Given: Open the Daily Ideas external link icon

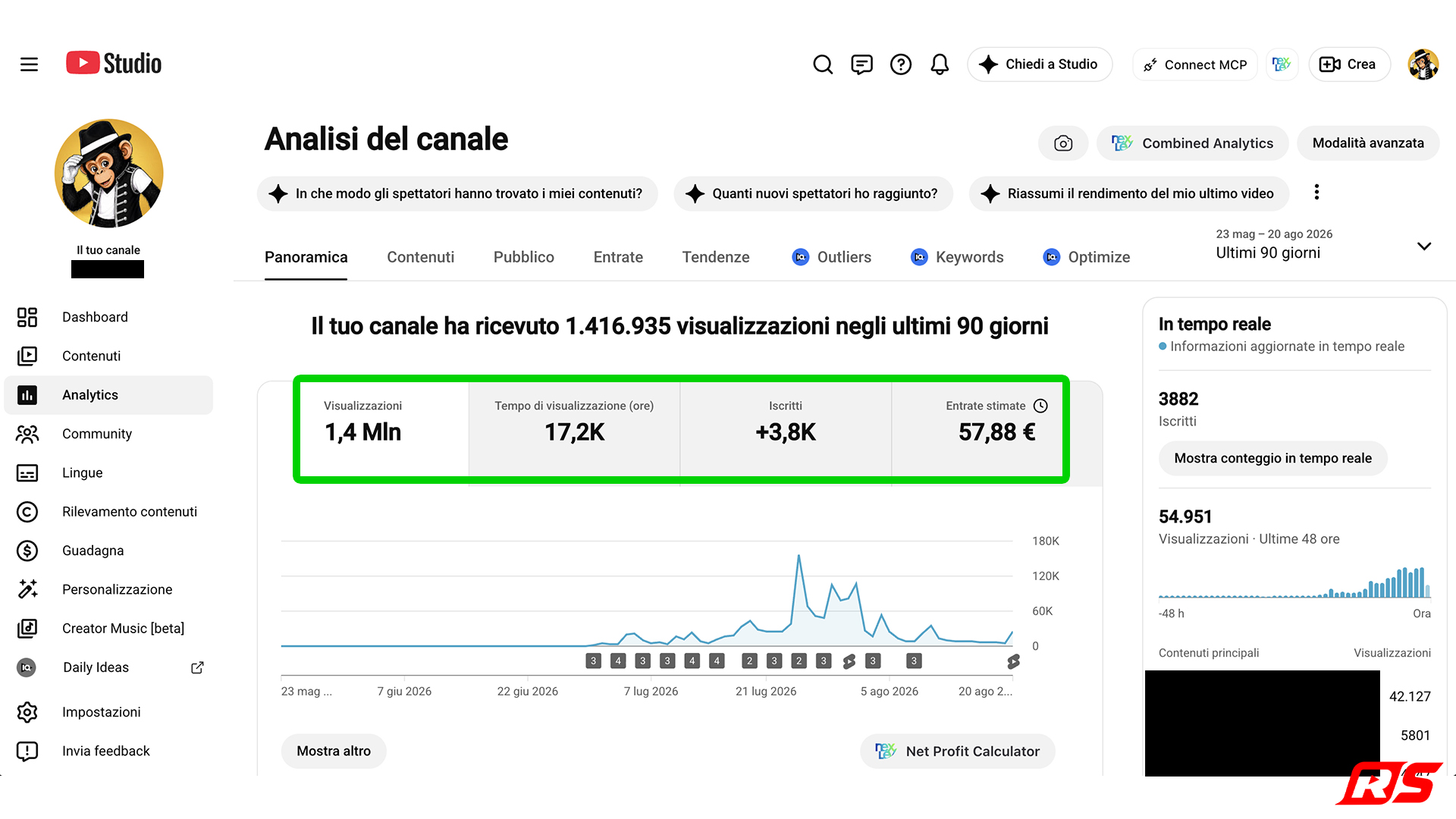Looking at the screenshot, I should (x=197, y=667).
